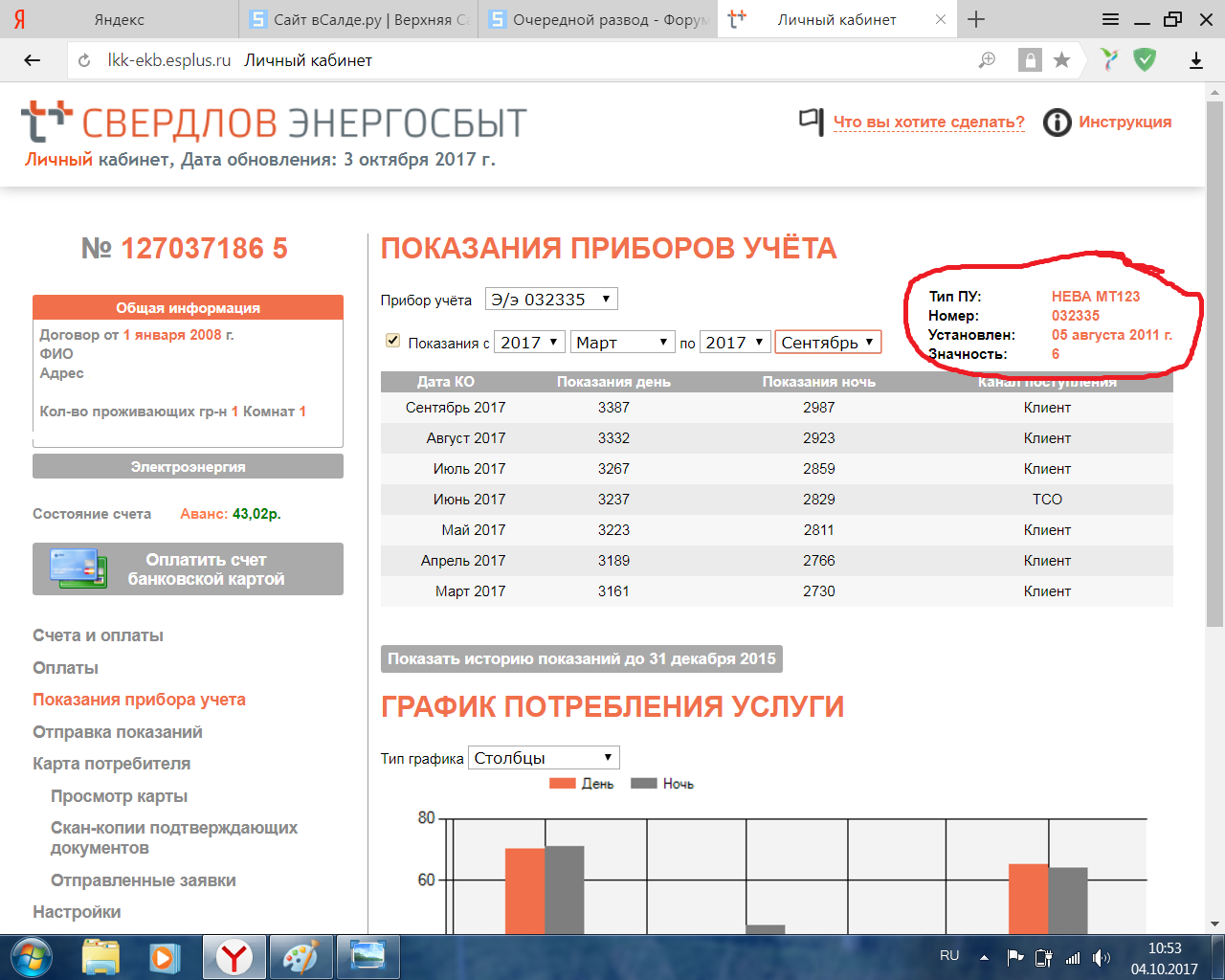Open Yandex browser from the taskbar
Screen dimensions: 1225x980
point(234,957)
